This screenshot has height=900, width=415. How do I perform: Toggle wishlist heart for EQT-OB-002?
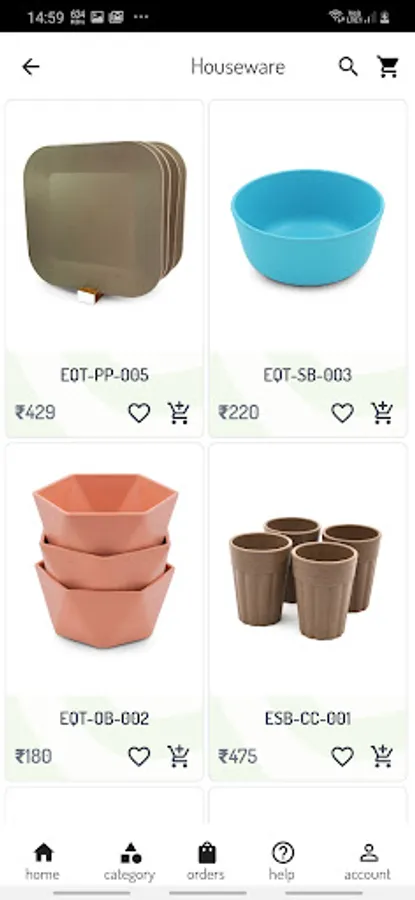point(139,757)
